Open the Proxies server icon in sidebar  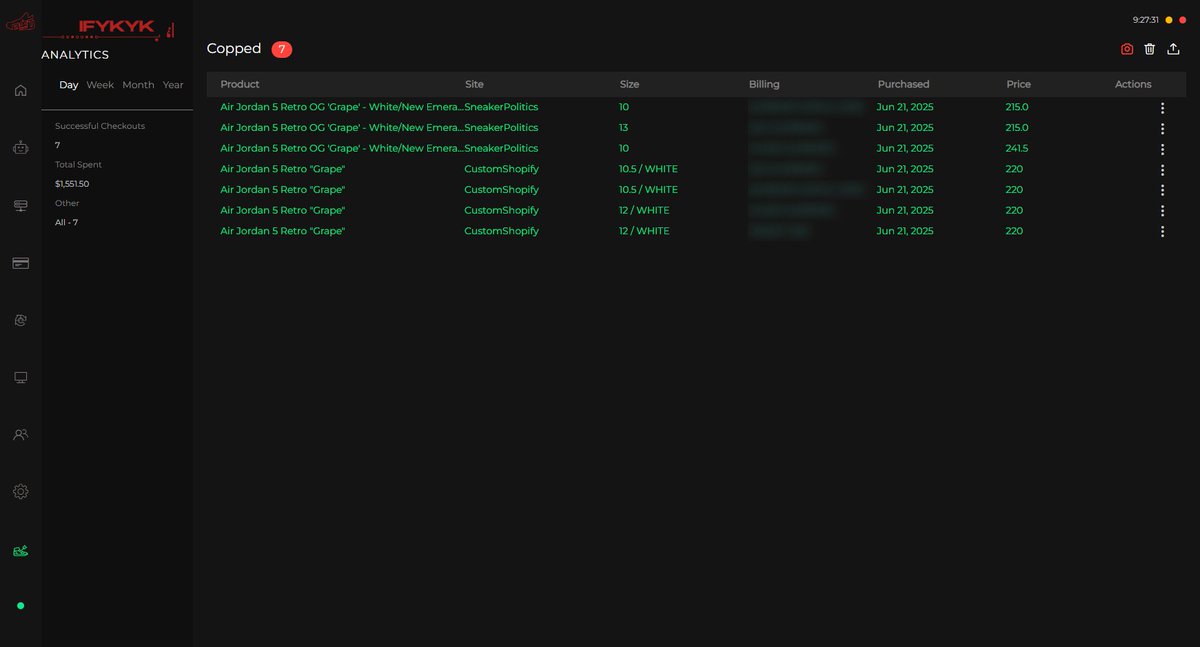click(20, 205)
